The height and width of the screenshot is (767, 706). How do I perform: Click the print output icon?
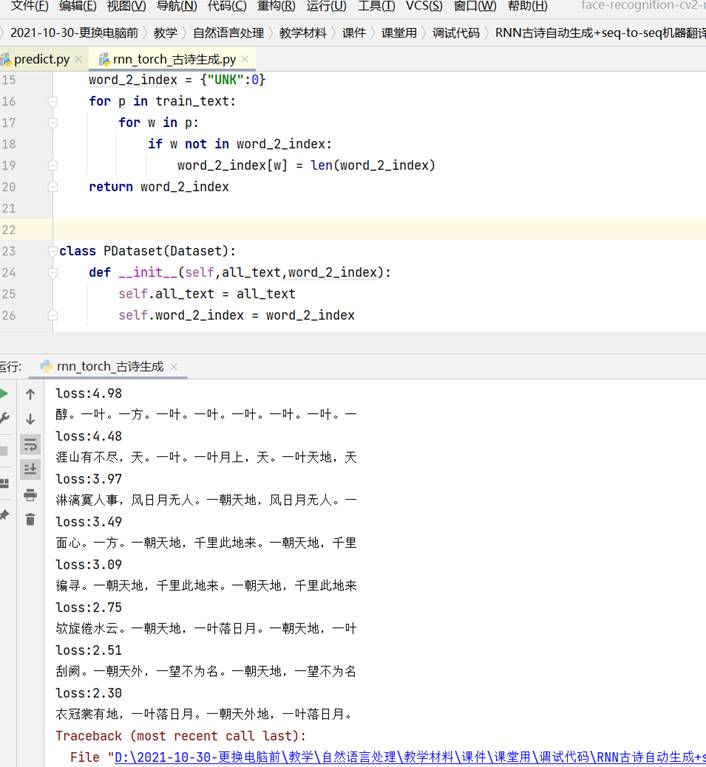click(30, 494)
